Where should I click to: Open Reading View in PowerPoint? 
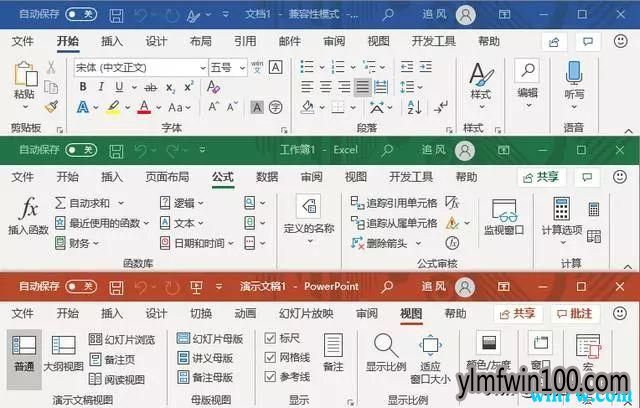click(x=117, y=379)
